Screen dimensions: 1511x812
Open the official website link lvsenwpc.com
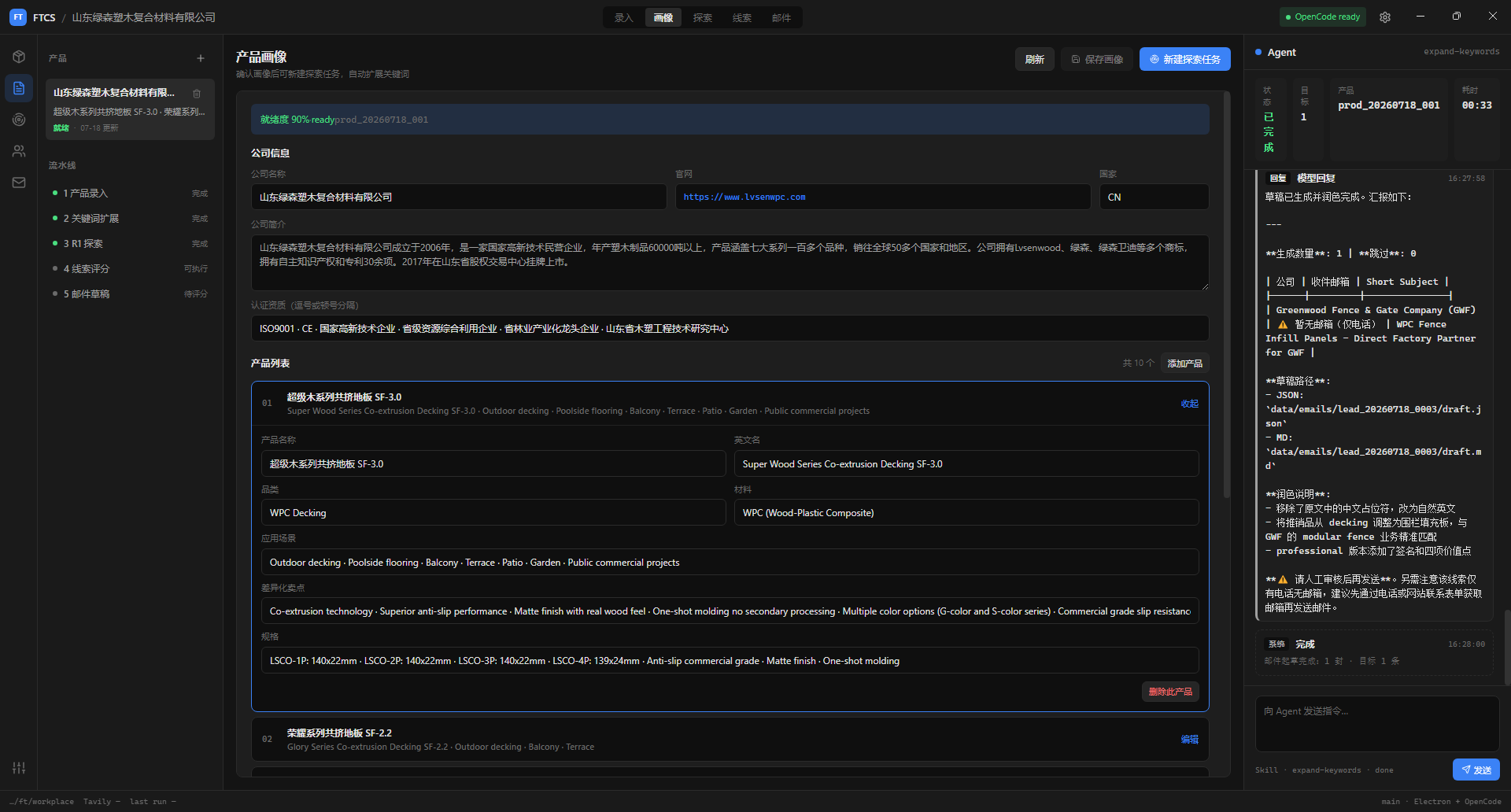click(x=744, y=197)
